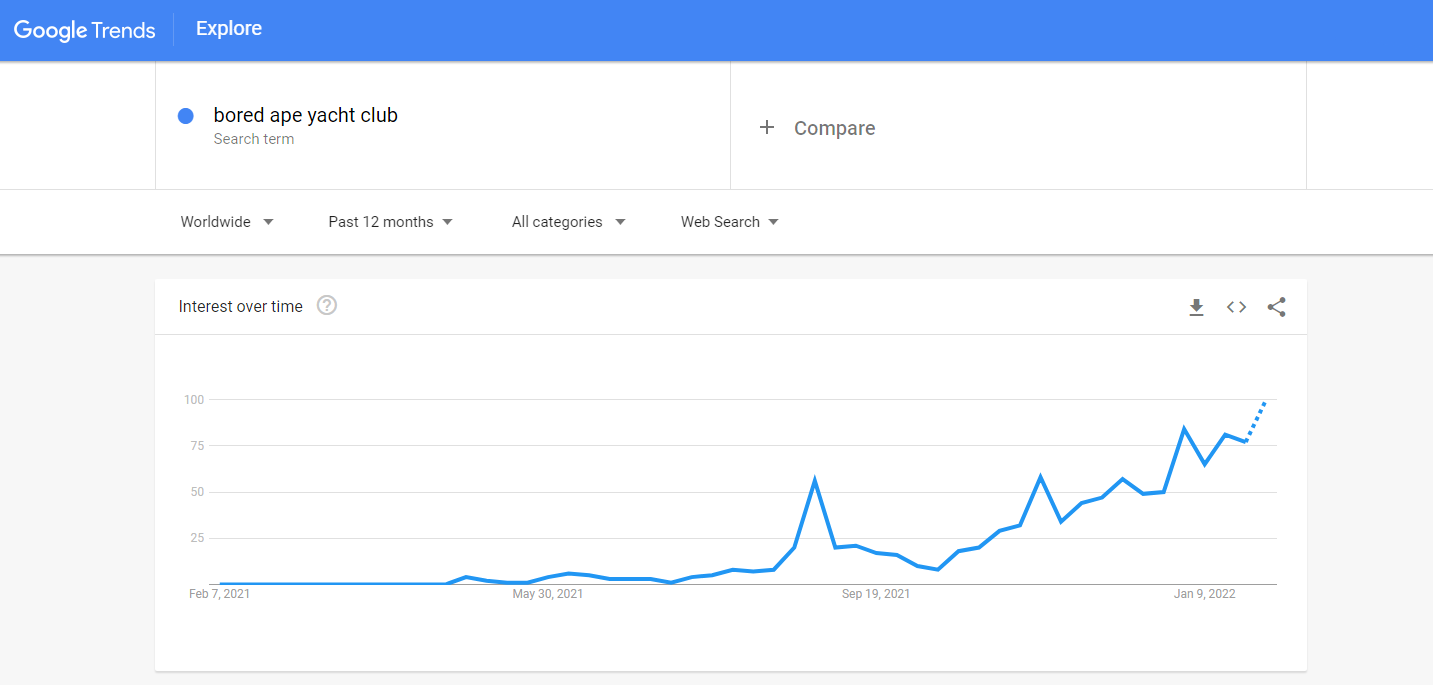Viewport: 1433px width, 685px height.
Task: Open the Interest over time help icon
Action: (327, 306)
